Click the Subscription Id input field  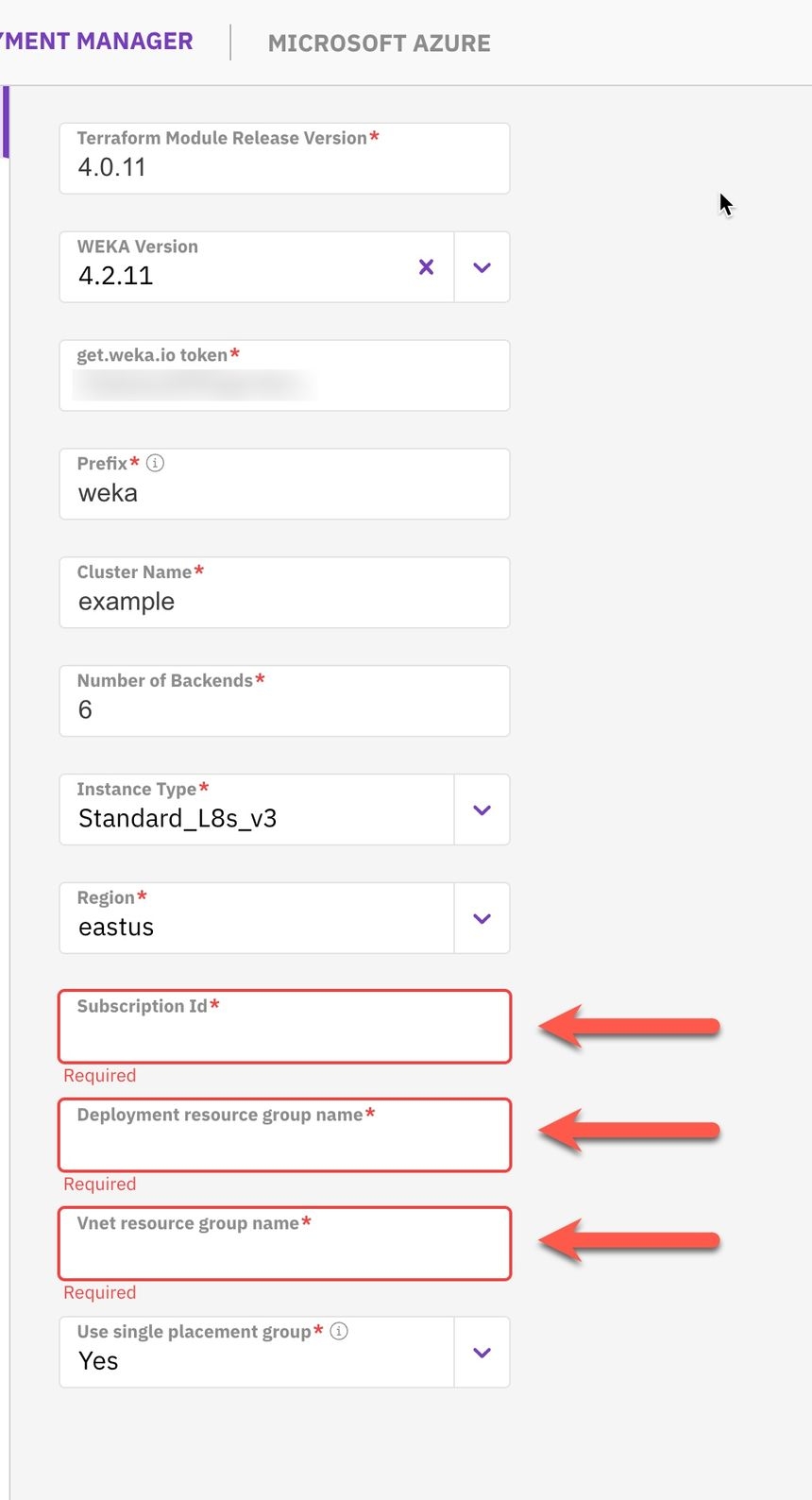point(283,1035)
